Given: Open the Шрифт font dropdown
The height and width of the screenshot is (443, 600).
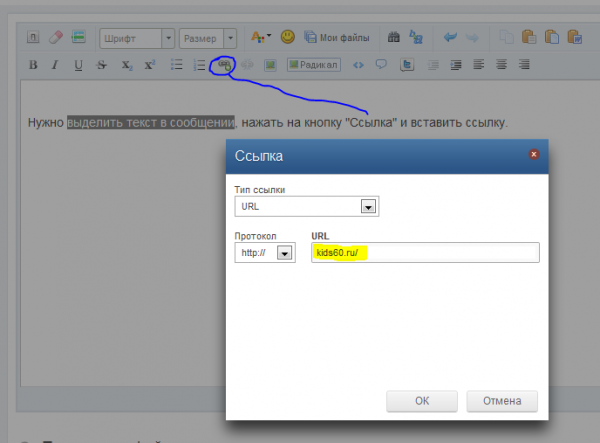Looking at the screenshot, I should [166, 38].
